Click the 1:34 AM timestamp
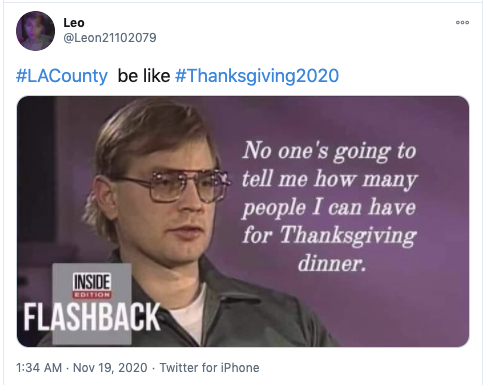 tap(39, 368)
